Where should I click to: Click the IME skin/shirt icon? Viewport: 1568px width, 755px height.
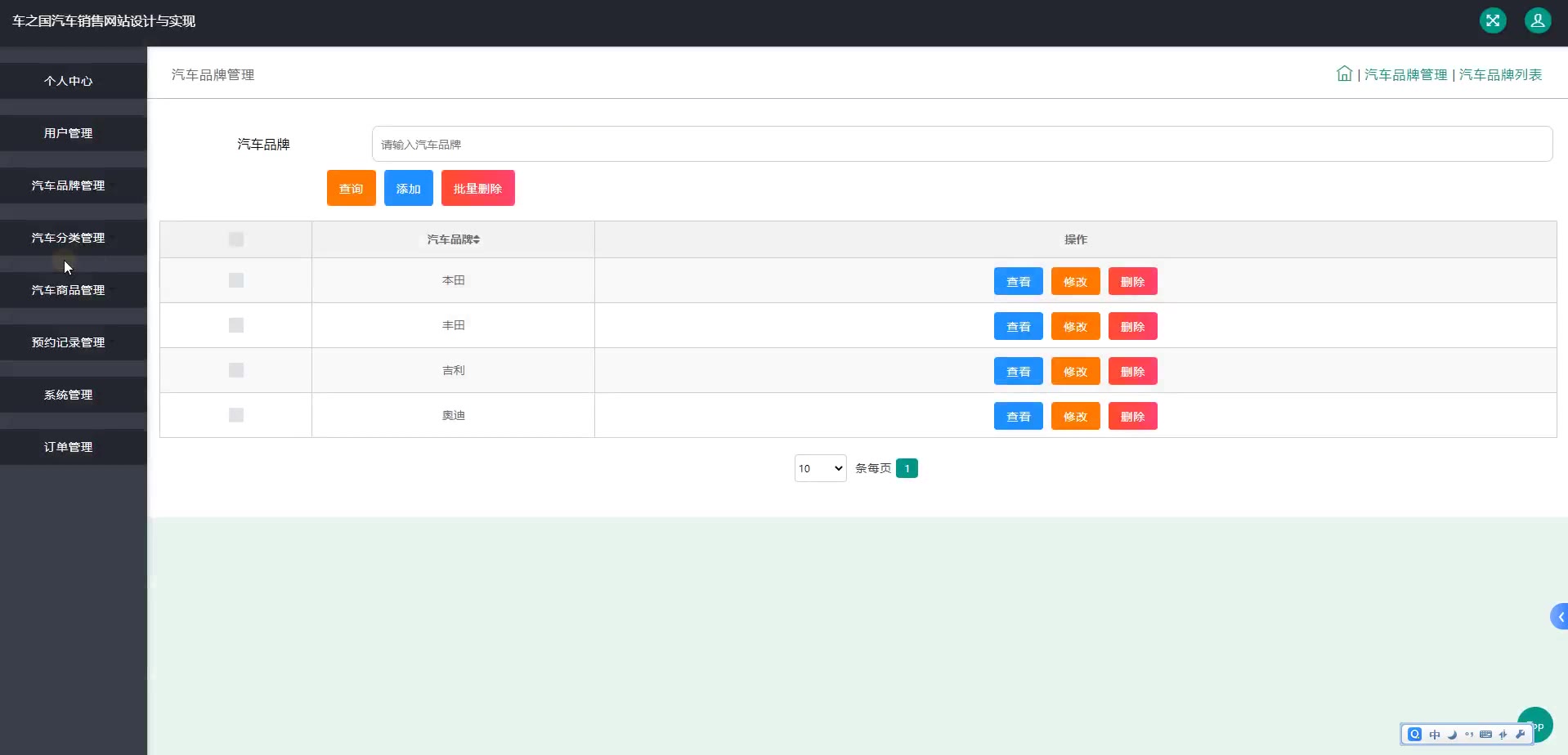[1503, 735]
